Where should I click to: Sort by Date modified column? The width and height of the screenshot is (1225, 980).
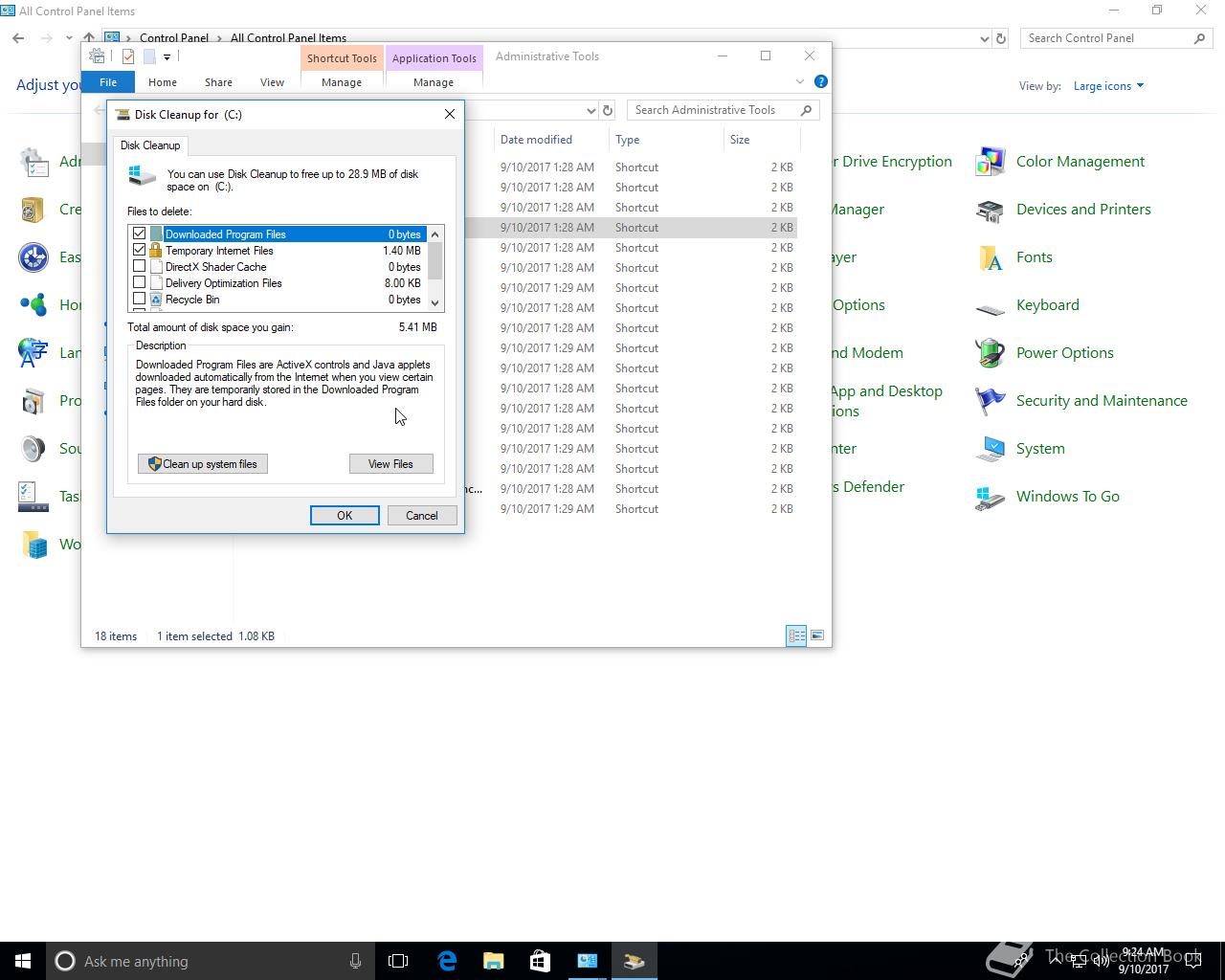pyautogui.click(x=551, y=140)
